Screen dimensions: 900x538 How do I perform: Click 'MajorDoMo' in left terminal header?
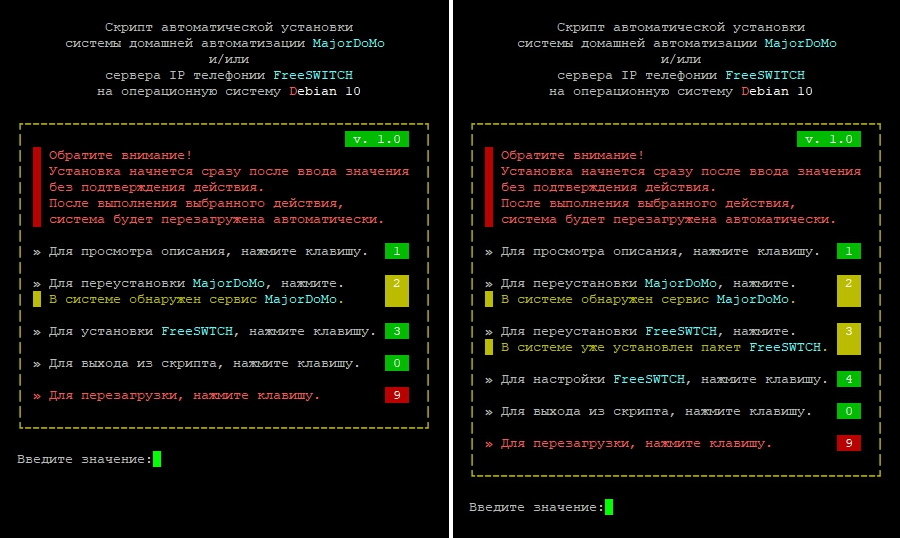348,43
